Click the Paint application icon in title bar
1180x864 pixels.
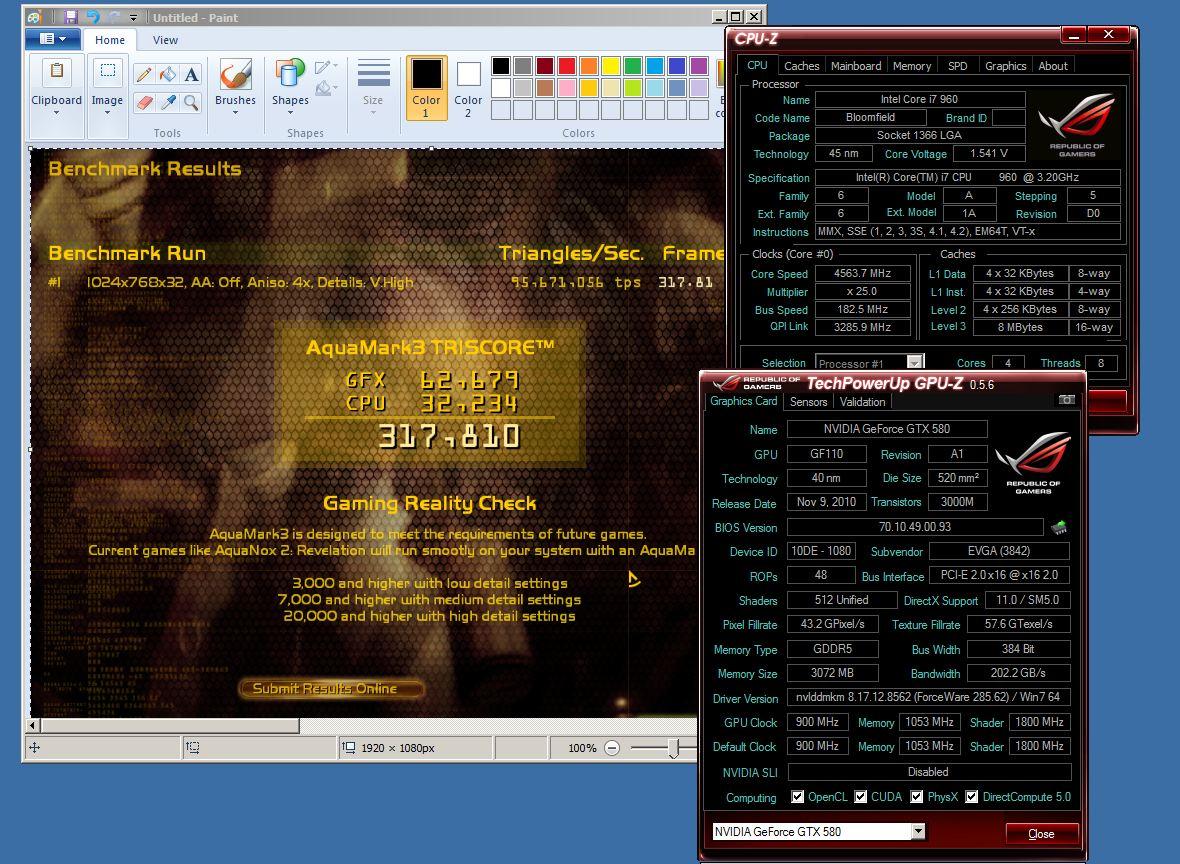(x=34, y=17)
